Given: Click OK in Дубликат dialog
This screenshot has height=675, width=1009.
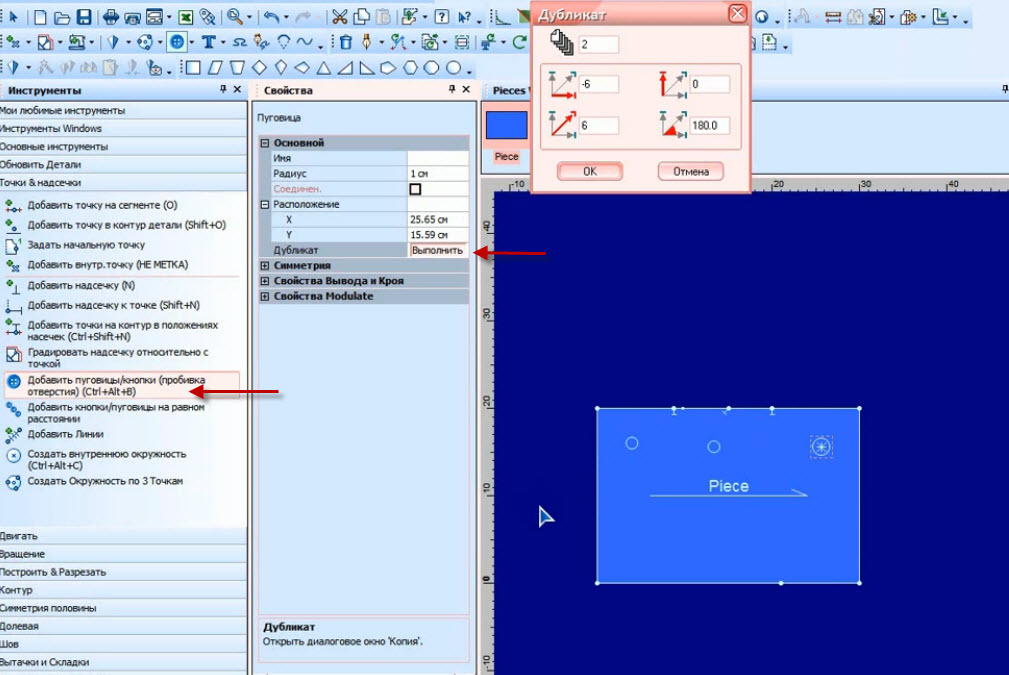Looking at the screenshot, I should tap(589, 172).
